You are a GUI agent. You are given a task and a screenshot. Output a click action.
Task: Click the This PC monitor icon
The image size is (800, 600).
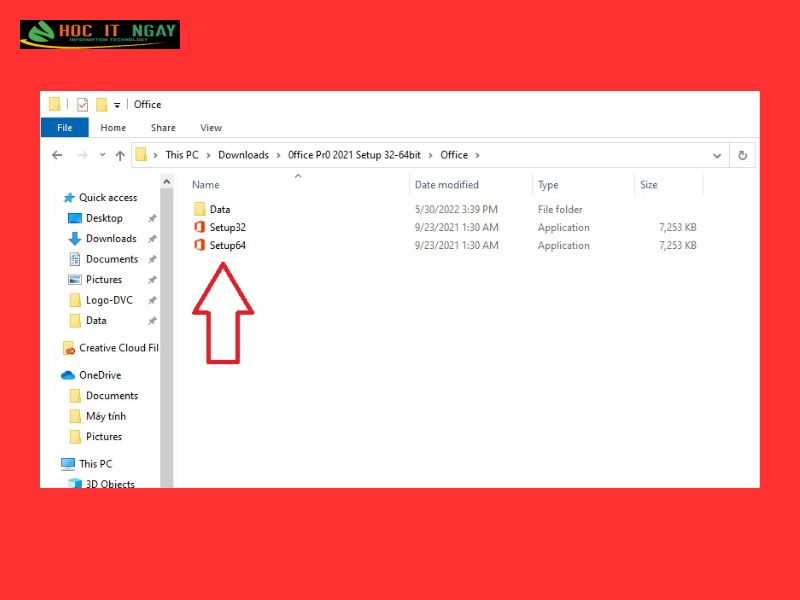coord(68,464)
